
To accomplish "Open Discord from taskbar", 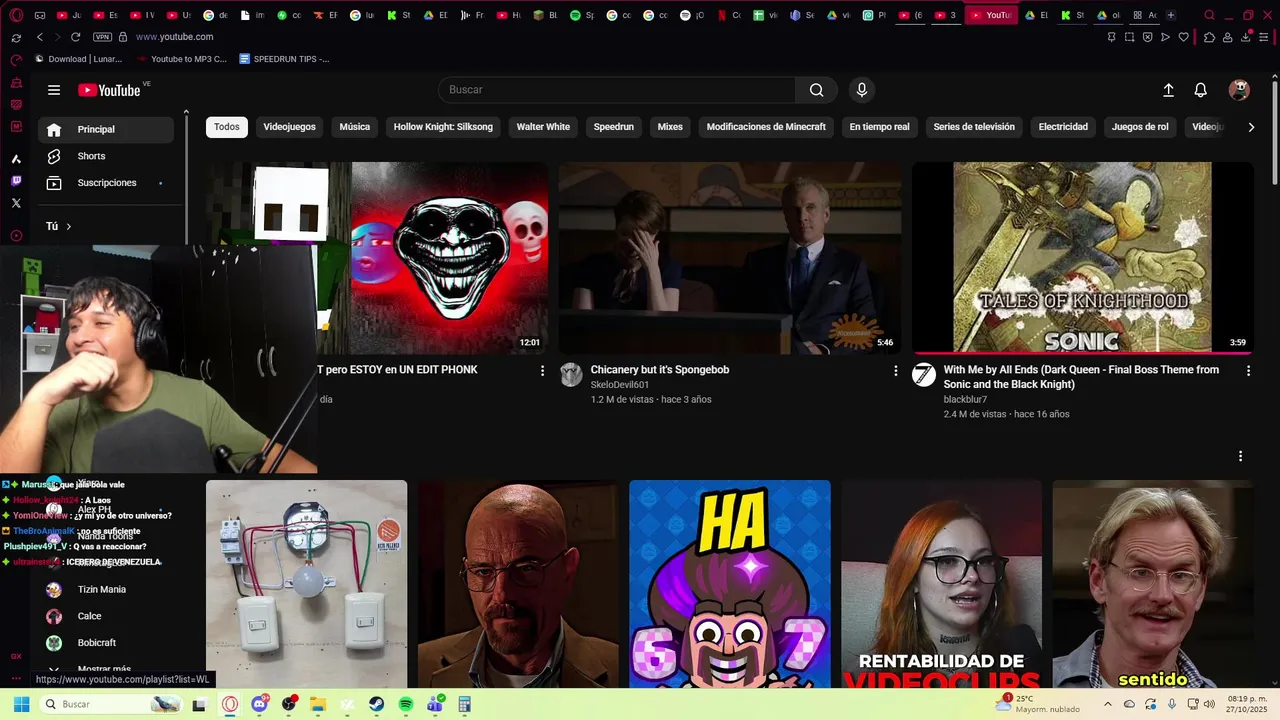I will pos(260,704).
